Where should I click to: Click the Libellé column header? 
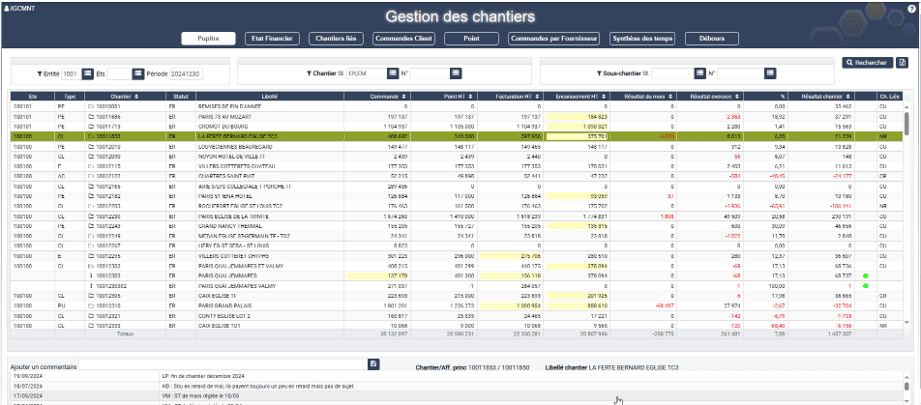click(269, 96)
